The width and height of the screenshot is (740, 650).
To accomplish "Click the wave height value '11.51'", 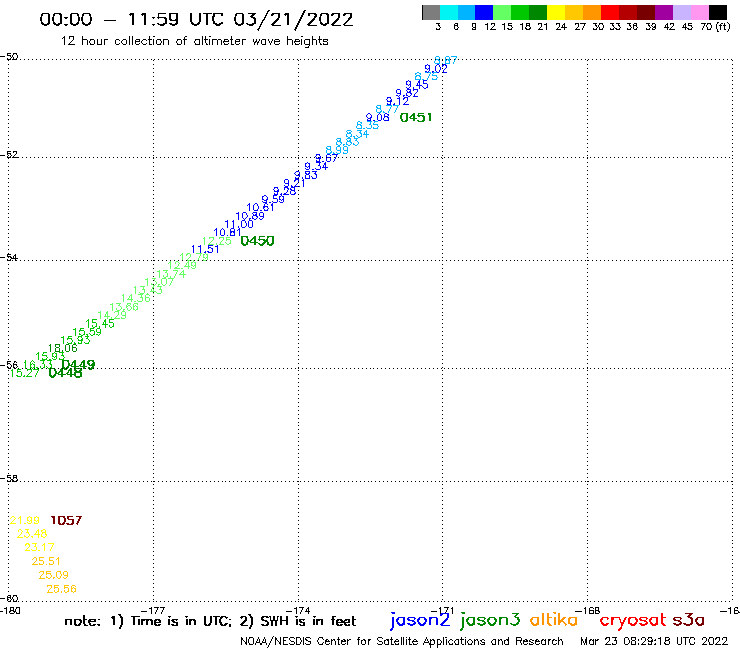I will pos(205,249).
